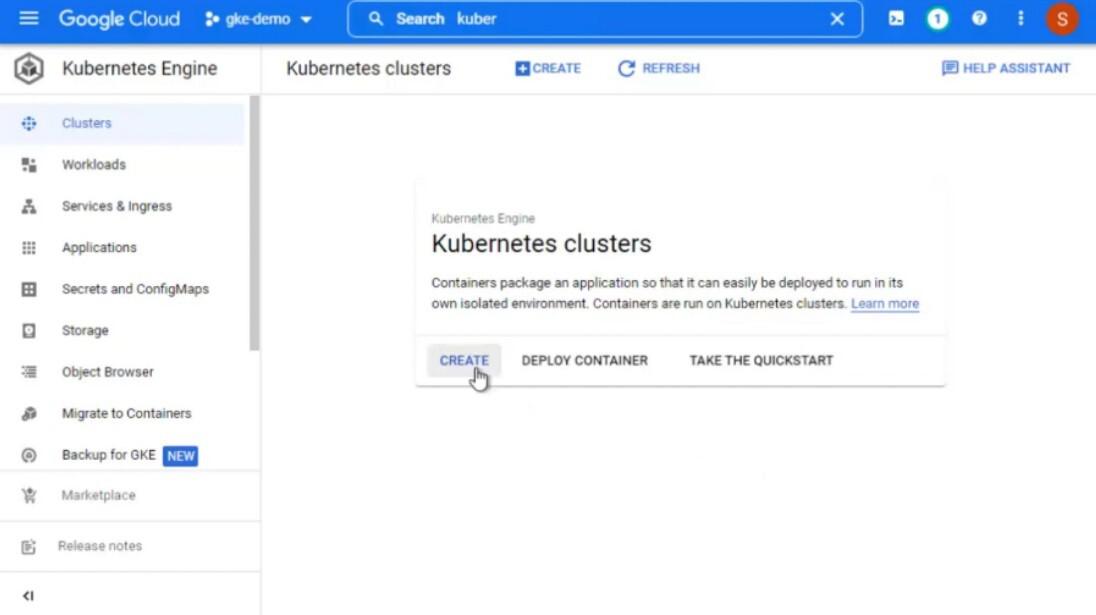Click the search magnifier icon
This screenshot has height=615, width=1096.
(375, 19)
